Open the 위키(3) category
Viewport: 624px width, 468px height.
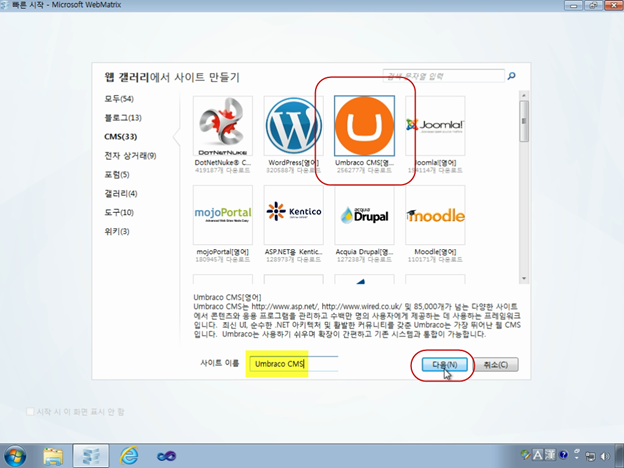point(117,231)
